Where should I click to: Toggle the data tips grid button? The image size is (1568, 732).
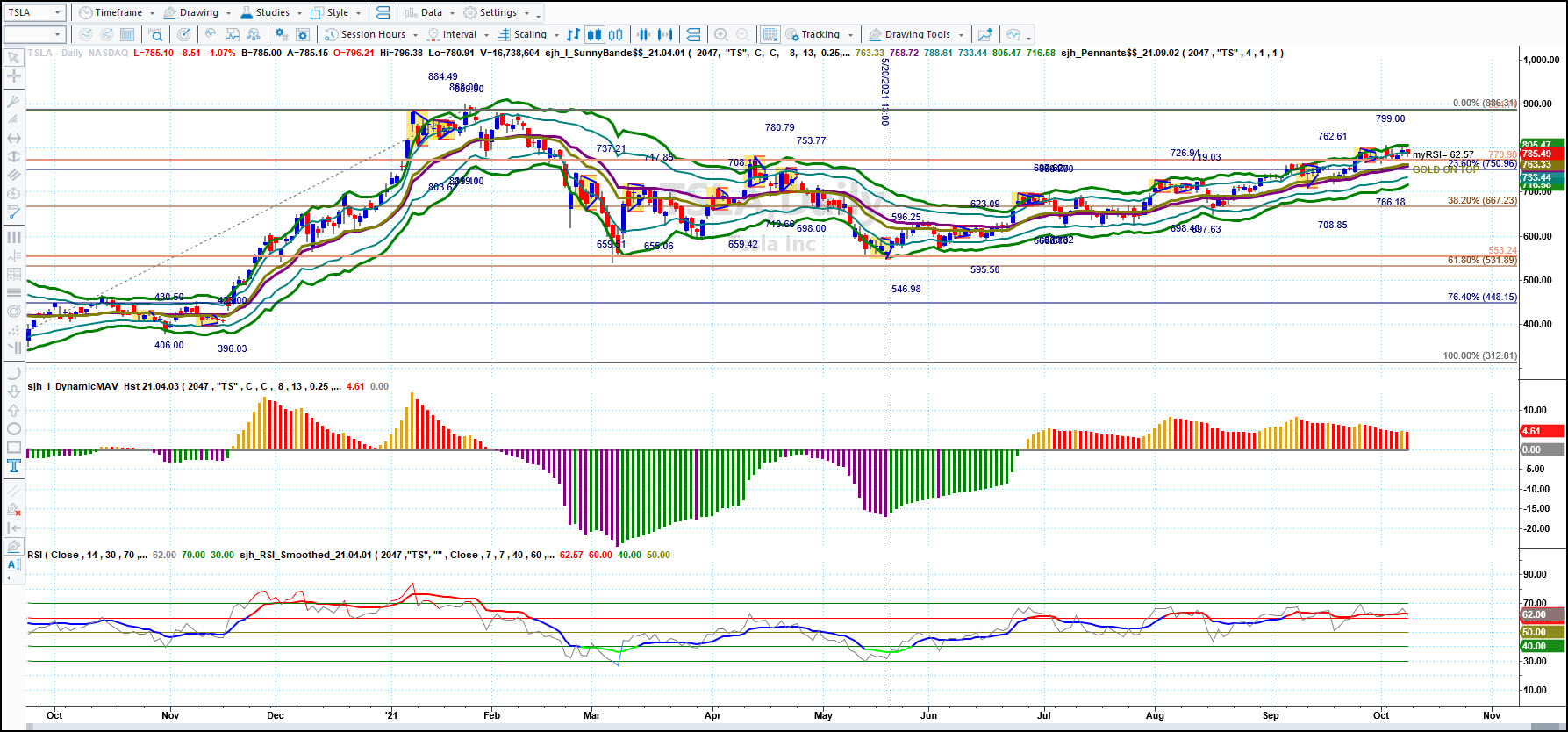tap(770, 34)
